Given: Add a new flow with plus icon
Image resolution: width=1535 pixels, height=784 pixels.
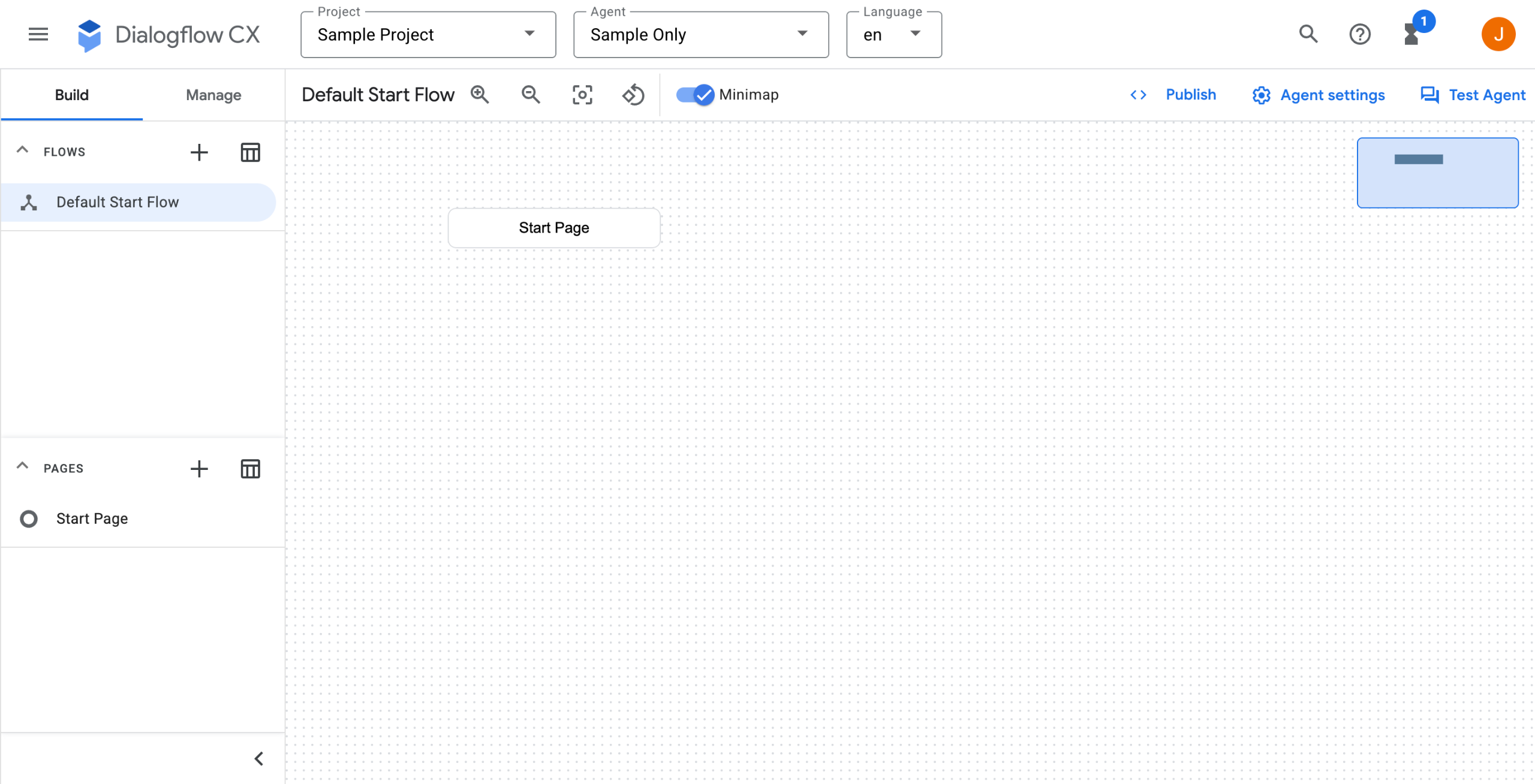Looking at the screenshot, I should click(199, 152).
